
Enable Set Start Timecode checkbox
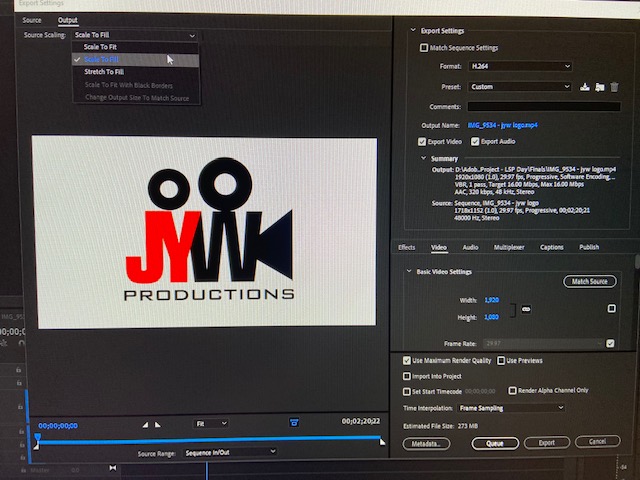[x=407, y=391]
